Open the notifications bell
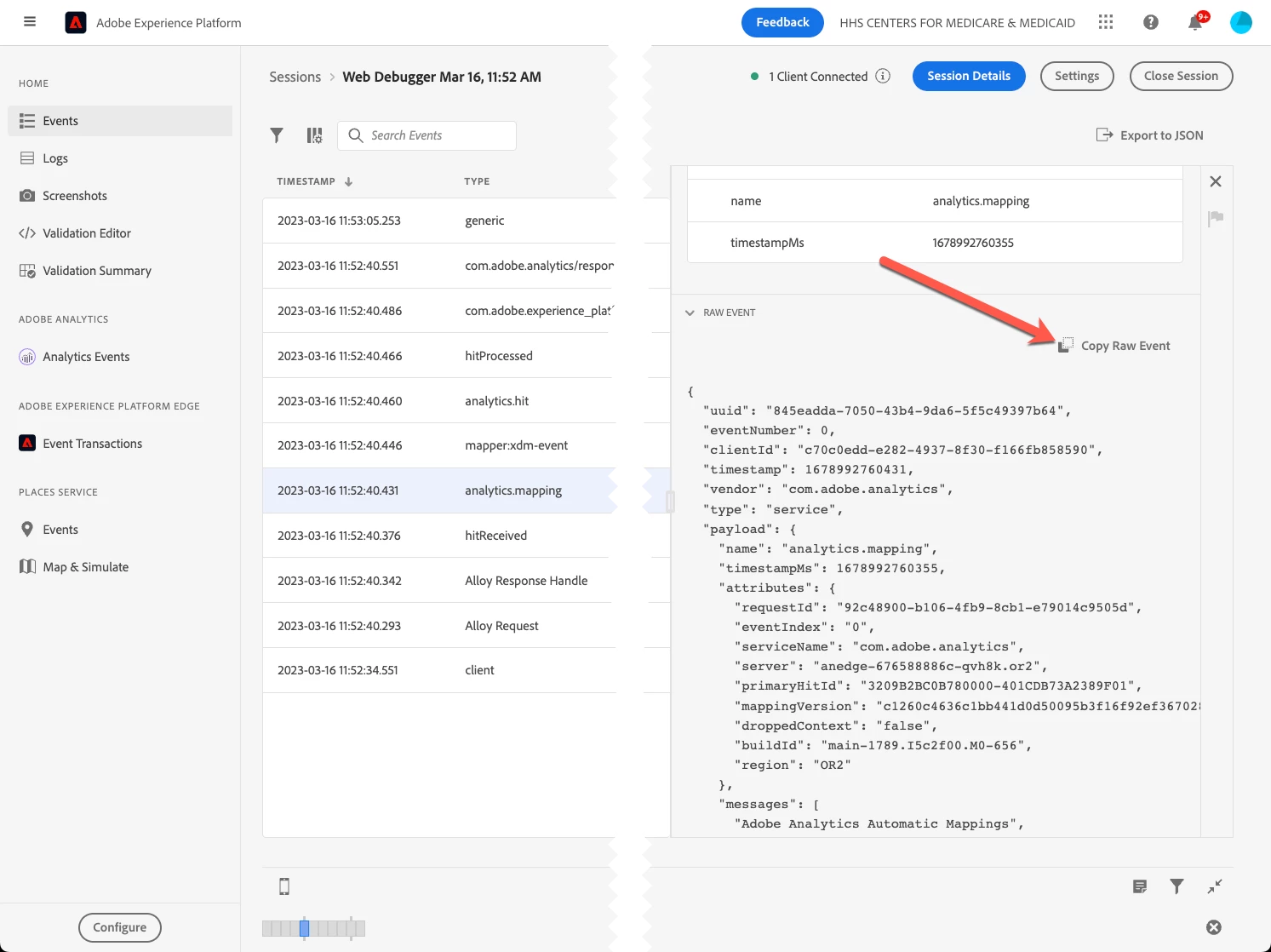The height and width of the screenshot is (952, 1271). [1195, 22]
